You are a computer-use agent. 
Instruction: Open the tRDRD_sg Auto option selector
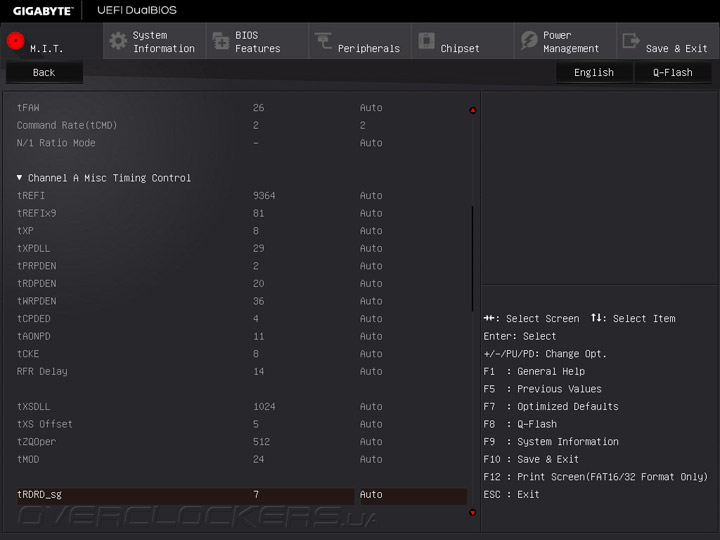tap(371, 495)
